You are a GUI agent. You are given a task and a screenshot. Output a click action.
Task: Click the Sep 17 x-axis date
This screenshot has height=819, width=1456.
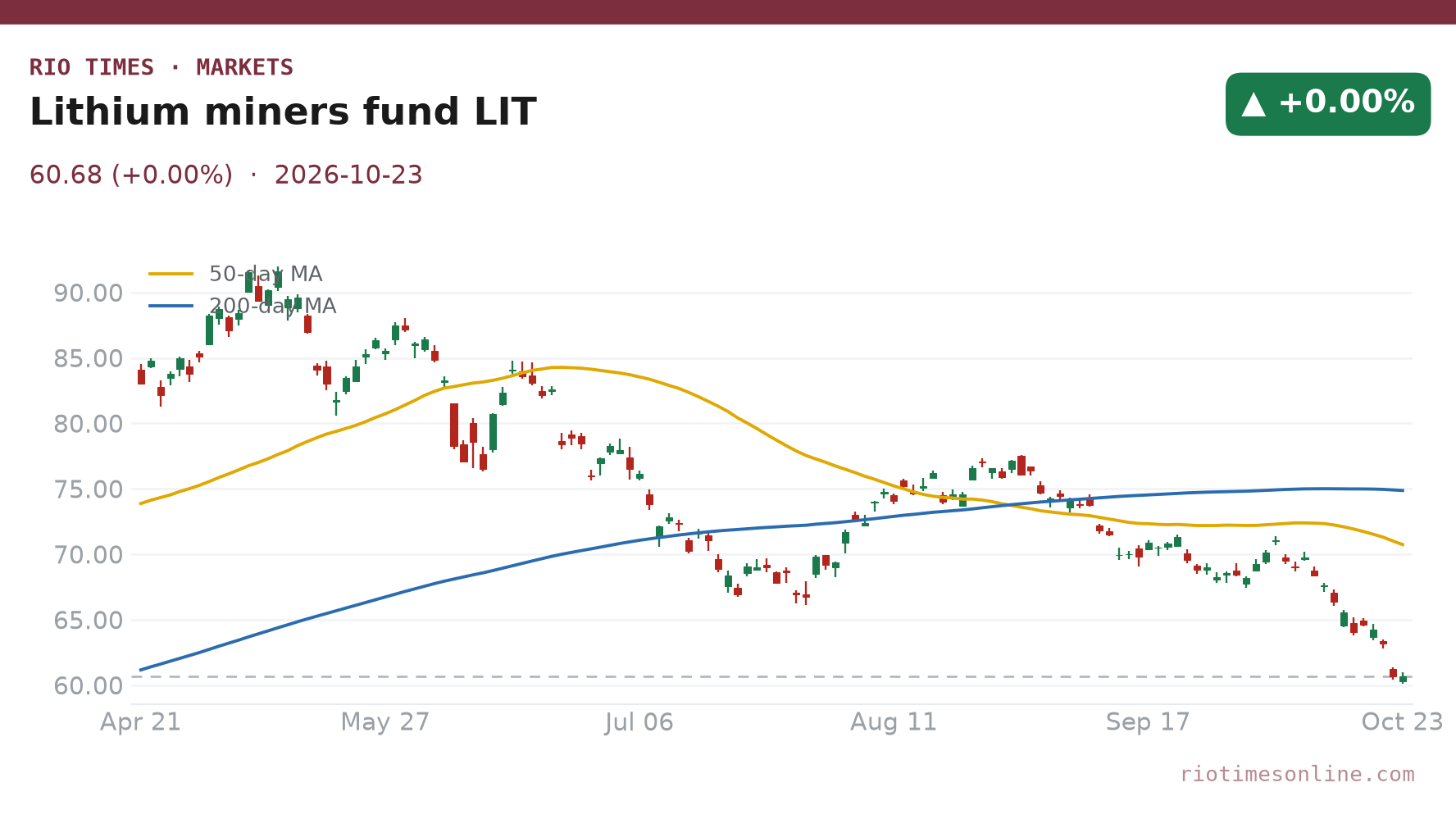click(1148, 722)
